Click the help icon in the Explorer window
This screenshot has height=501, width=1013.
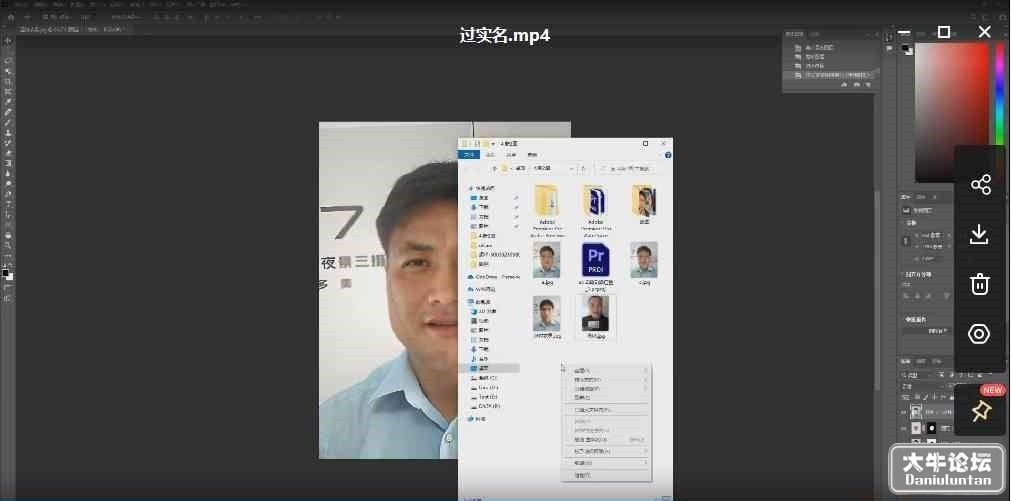pos(668,155)
